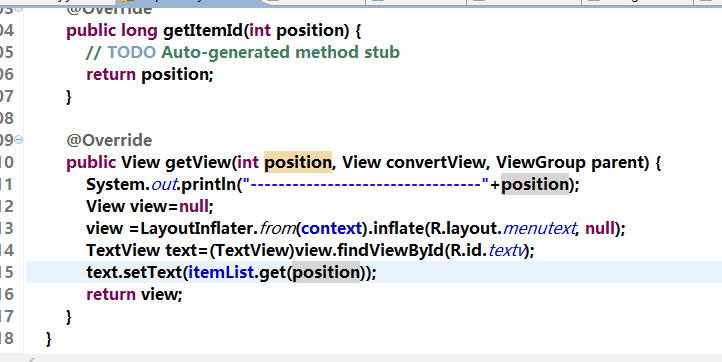The height and width of the screenshot is (362, 722).
Task: Select the itemList field in setText
Action: point(221,273)
